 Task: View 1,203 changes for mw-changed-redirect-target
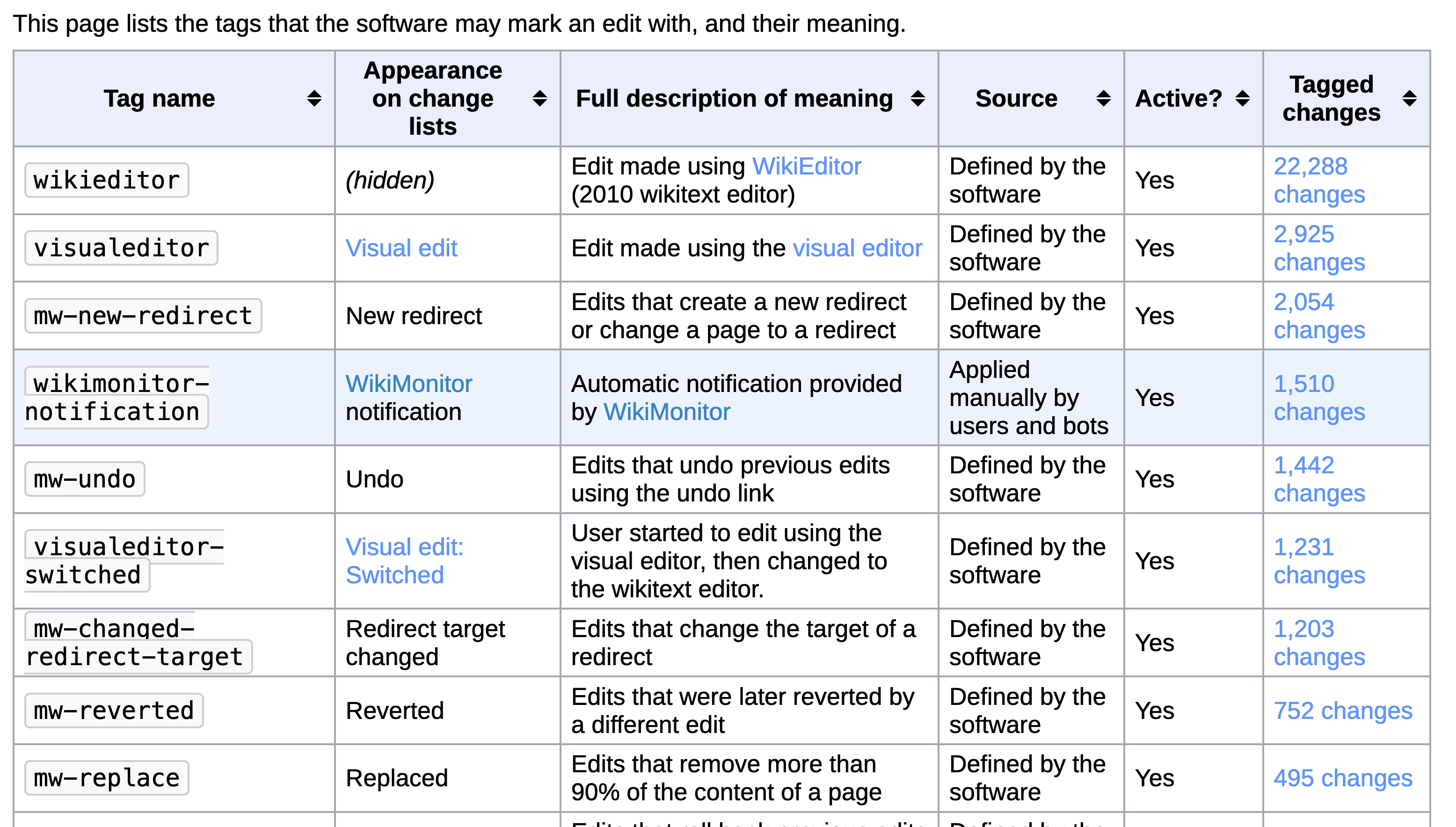(x=1318, y=643)
